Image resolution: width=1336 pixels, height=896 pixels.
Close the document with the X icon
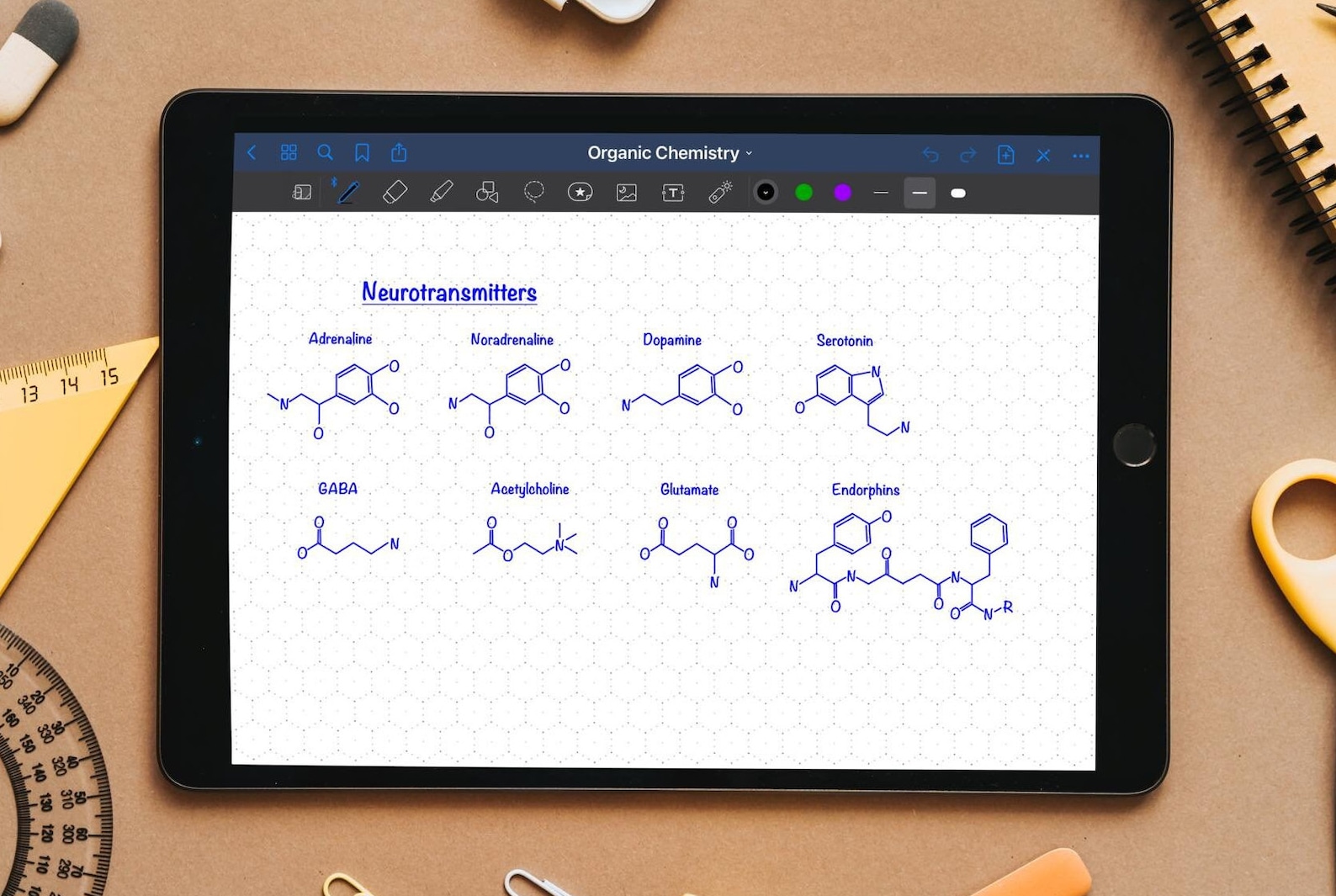(1043, 156)
